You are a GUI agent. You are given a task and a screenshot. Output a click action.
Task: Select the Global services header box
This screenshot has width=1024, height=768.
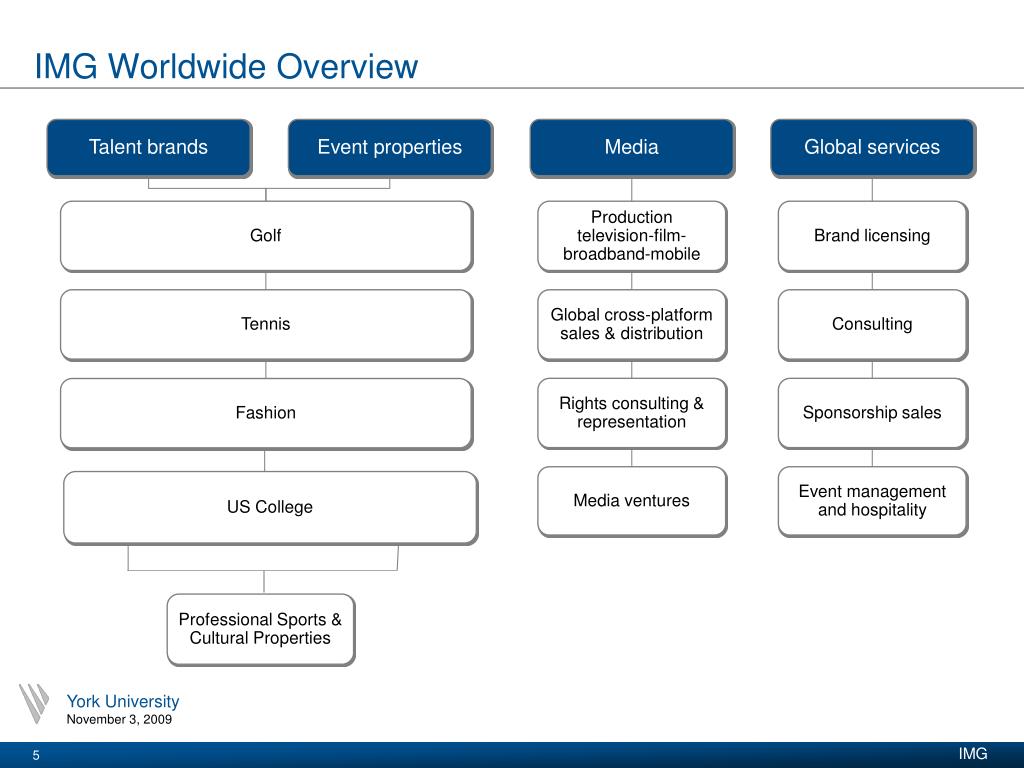click(x=872, y=148)
